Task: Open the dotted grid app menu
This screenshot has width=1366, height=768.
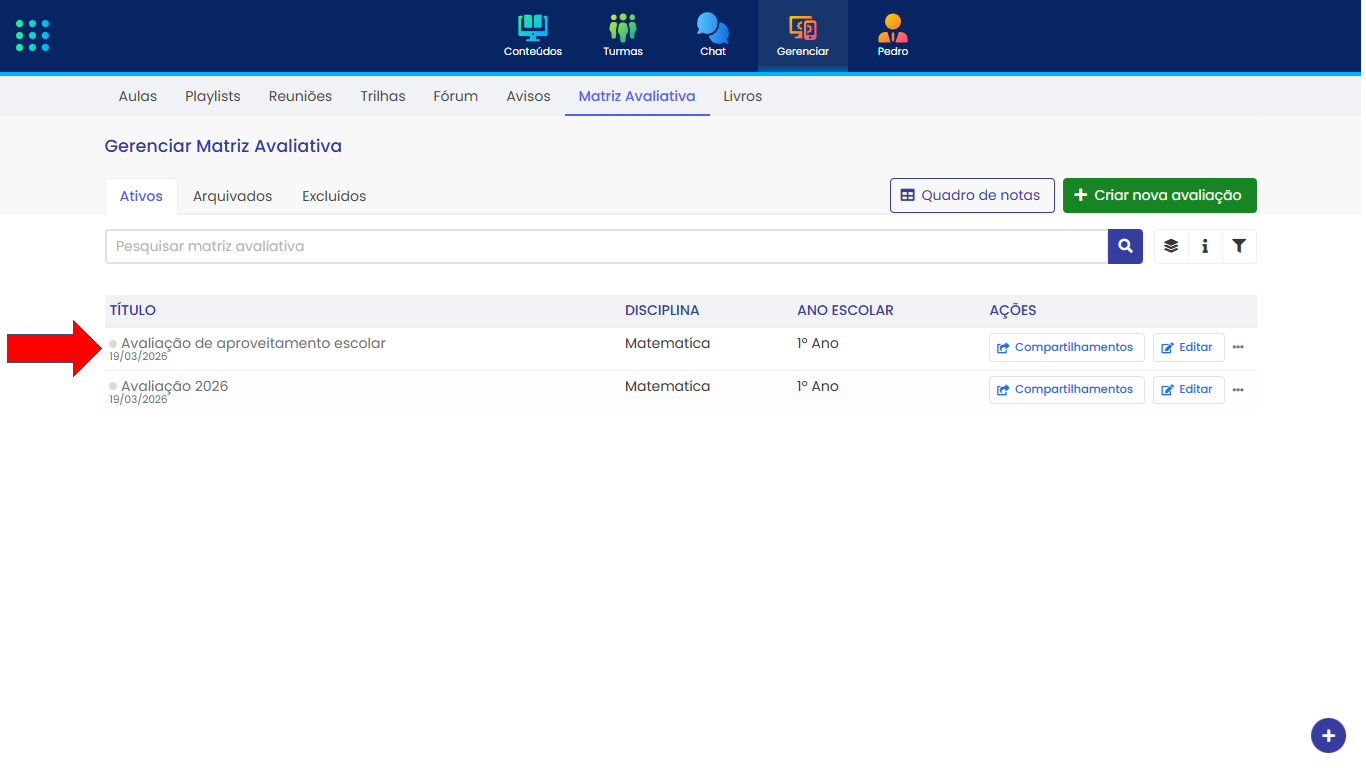Action: 32,35
